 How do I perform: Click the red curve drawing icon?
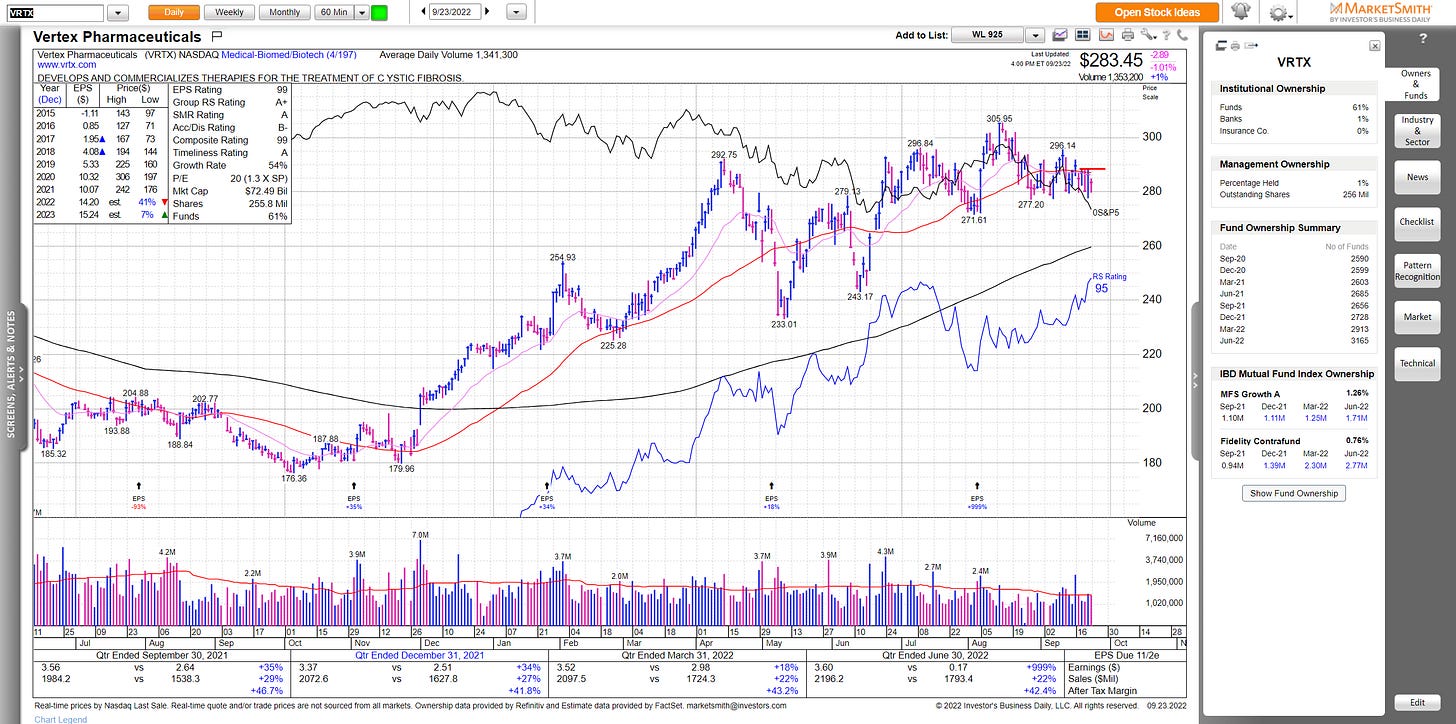pos(1106,35)
